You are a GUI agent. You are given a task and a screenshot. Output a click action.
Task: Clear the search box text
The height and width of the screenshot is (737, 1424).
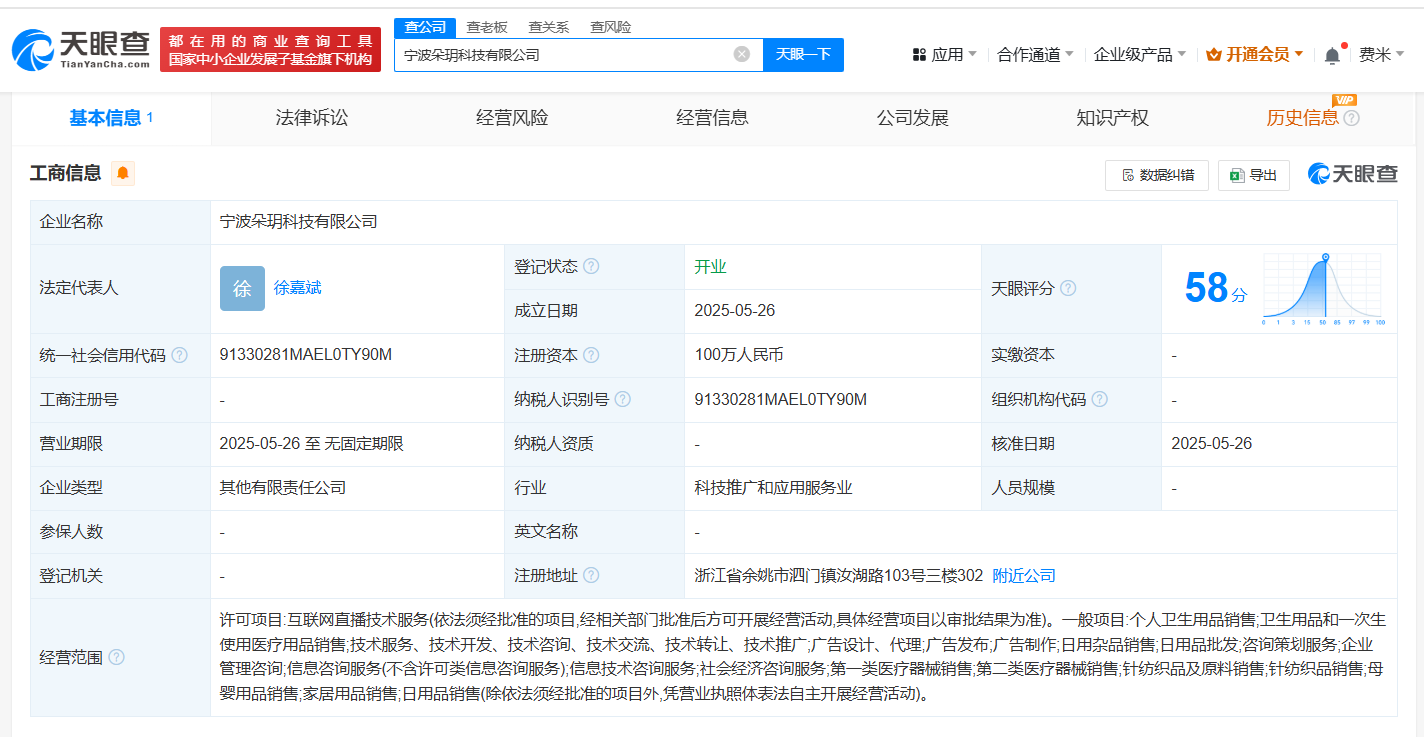click(x=742, y=54)
